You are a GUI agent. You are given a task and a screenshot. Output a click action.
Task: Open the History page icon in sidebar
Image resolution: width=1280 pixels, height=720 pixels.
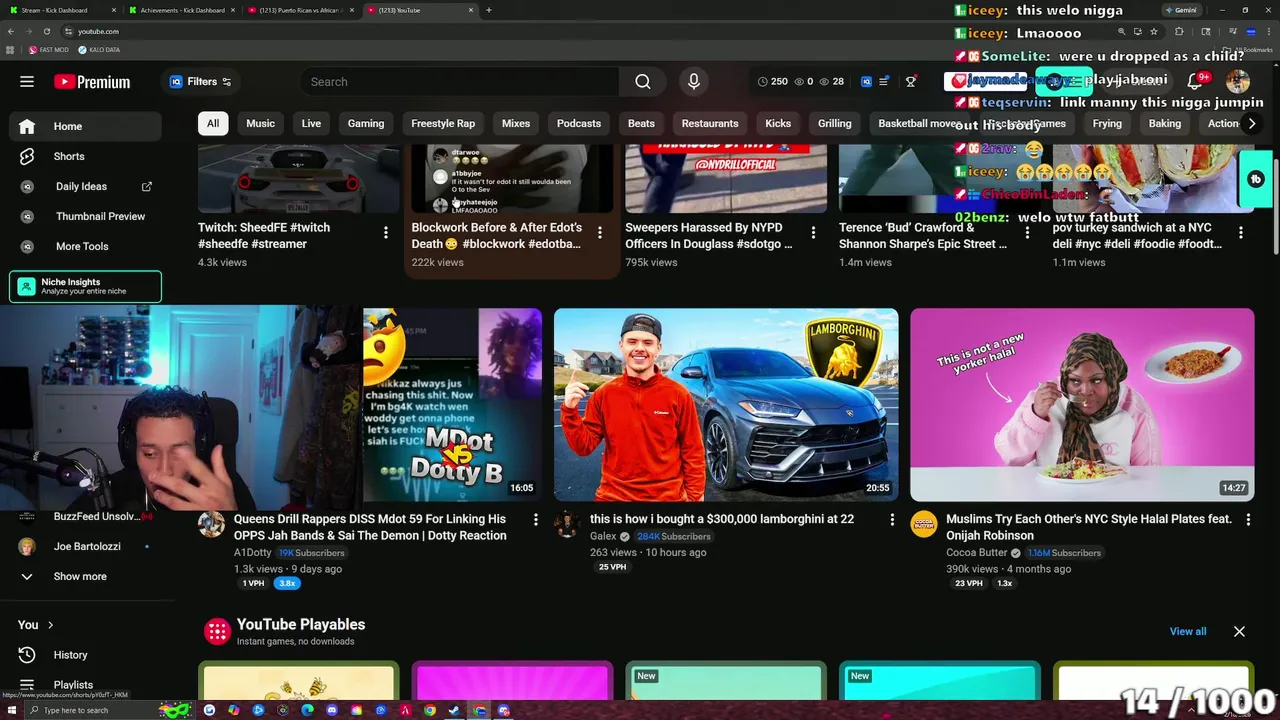27,655
